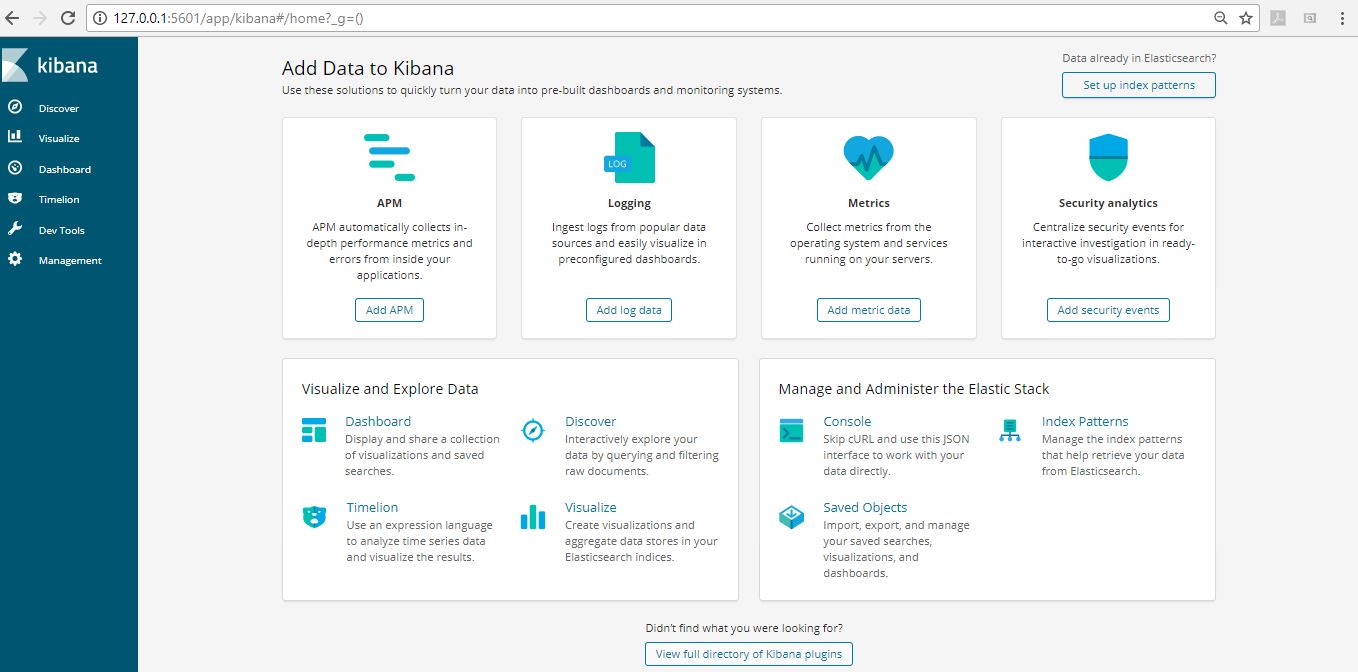Click the Add security events button
The image size is (1358, 672).
[1107, 309]
